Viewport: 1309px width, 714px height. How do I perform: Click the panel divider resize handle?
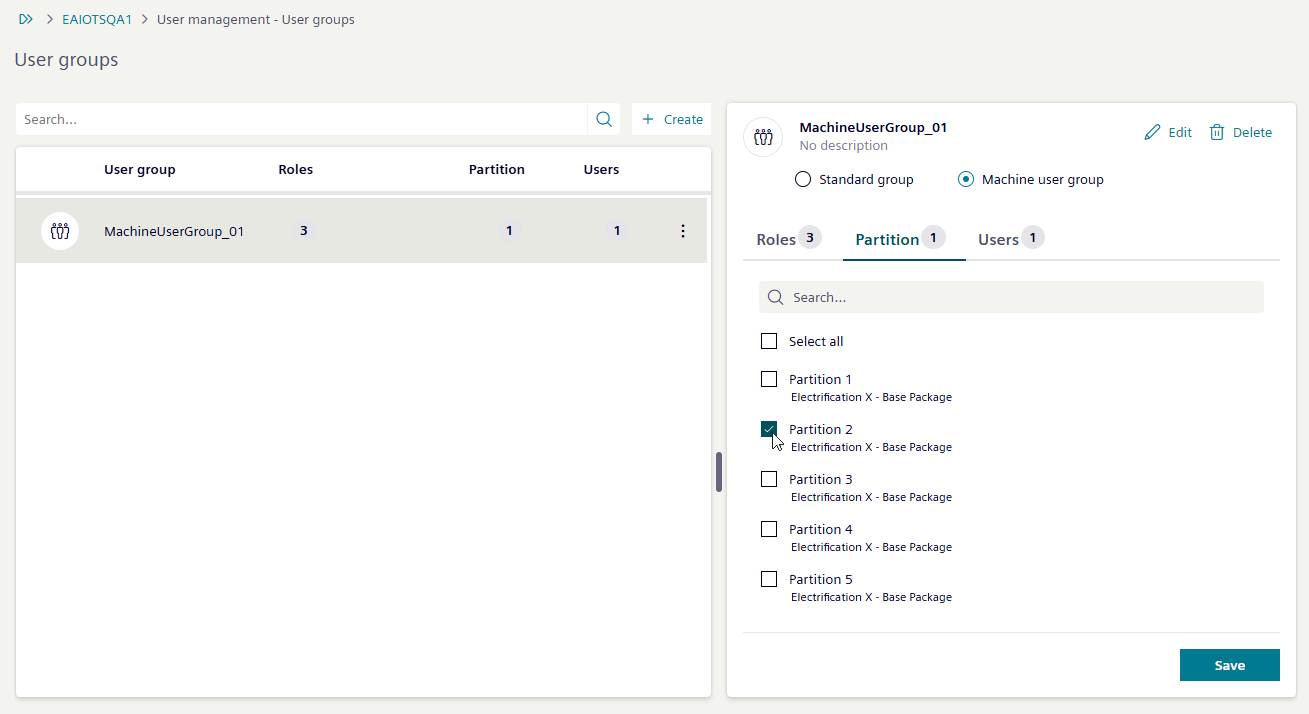tap(719, 472)
